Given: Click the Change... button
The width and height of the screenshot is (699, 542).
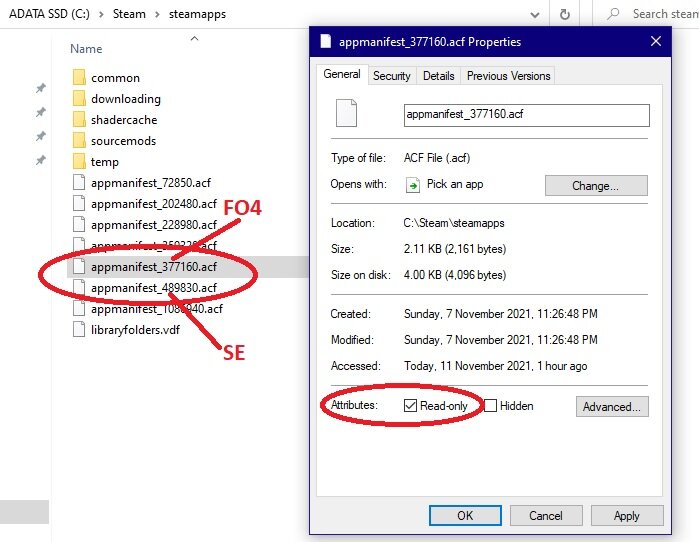Looking at the screenshot, I should [x=596, y=185].
